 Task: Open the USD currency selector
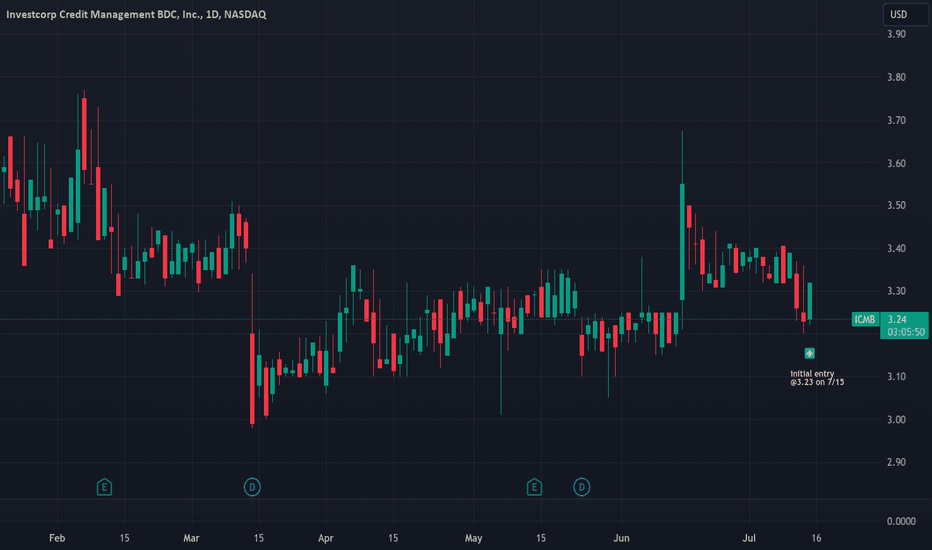tap(905, 14)
